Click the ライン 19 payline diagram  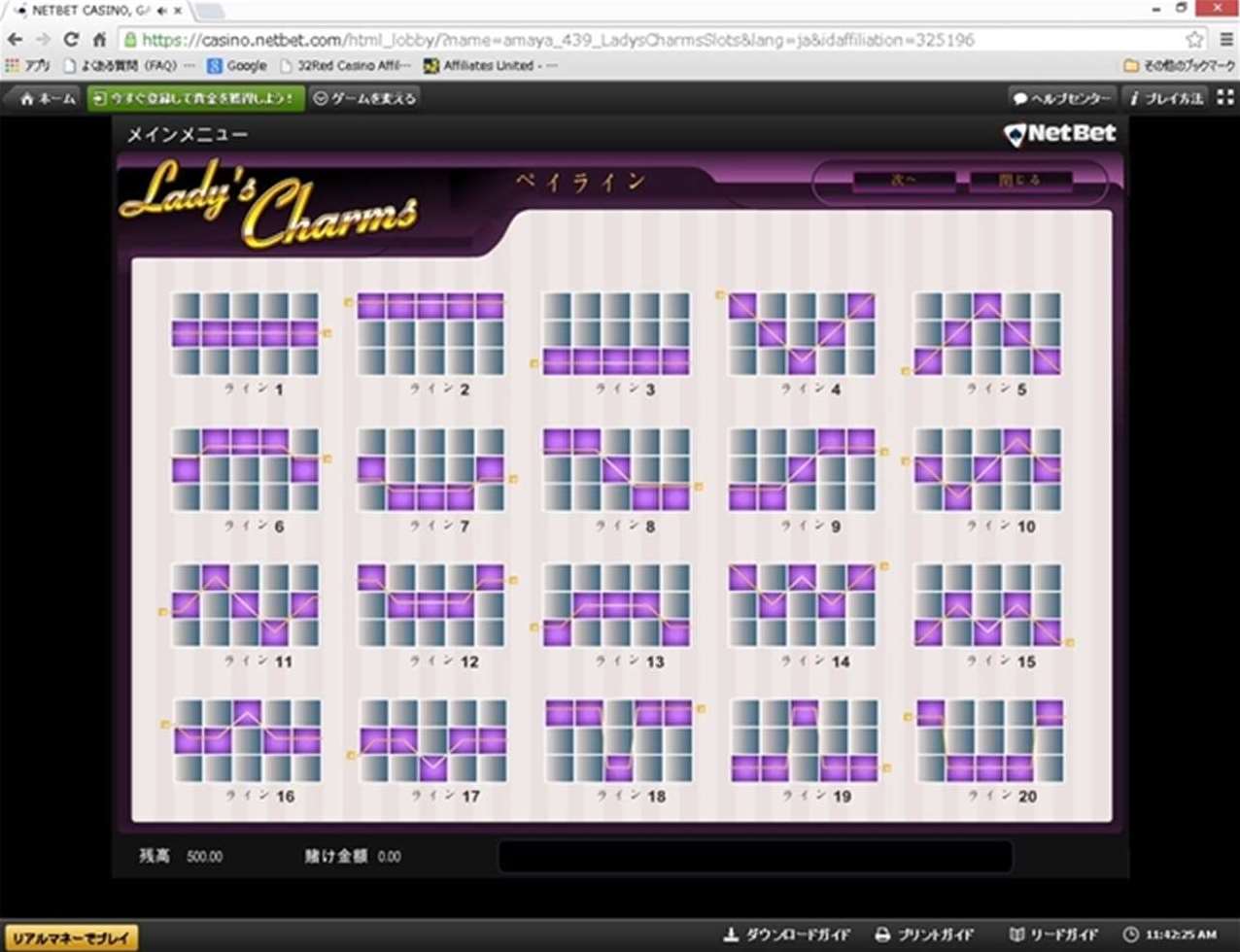[804, 740]
